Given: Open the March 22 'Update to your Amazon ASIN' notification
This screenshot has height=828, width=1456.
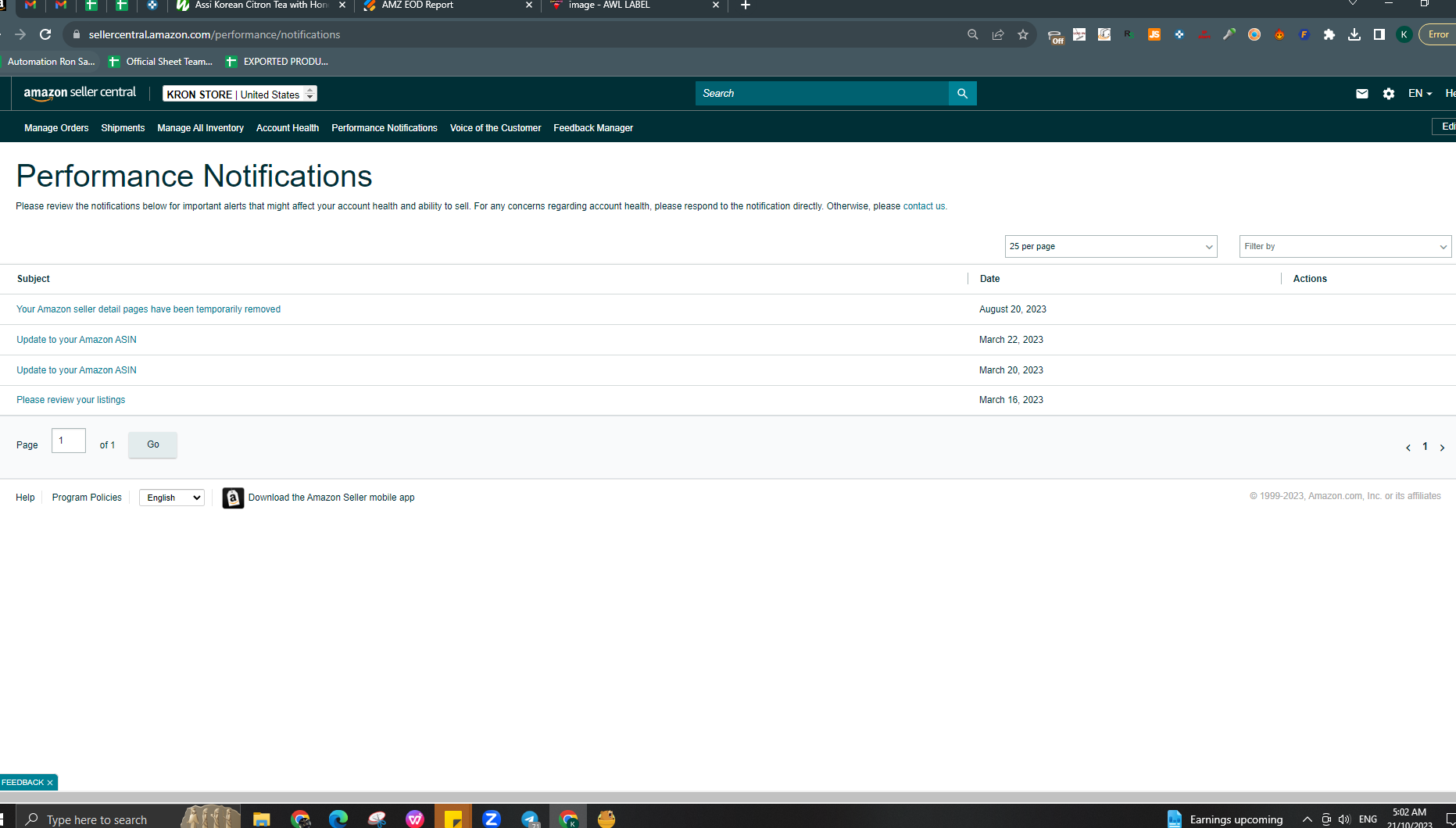Looking at the screenshot, I should 77,340.
